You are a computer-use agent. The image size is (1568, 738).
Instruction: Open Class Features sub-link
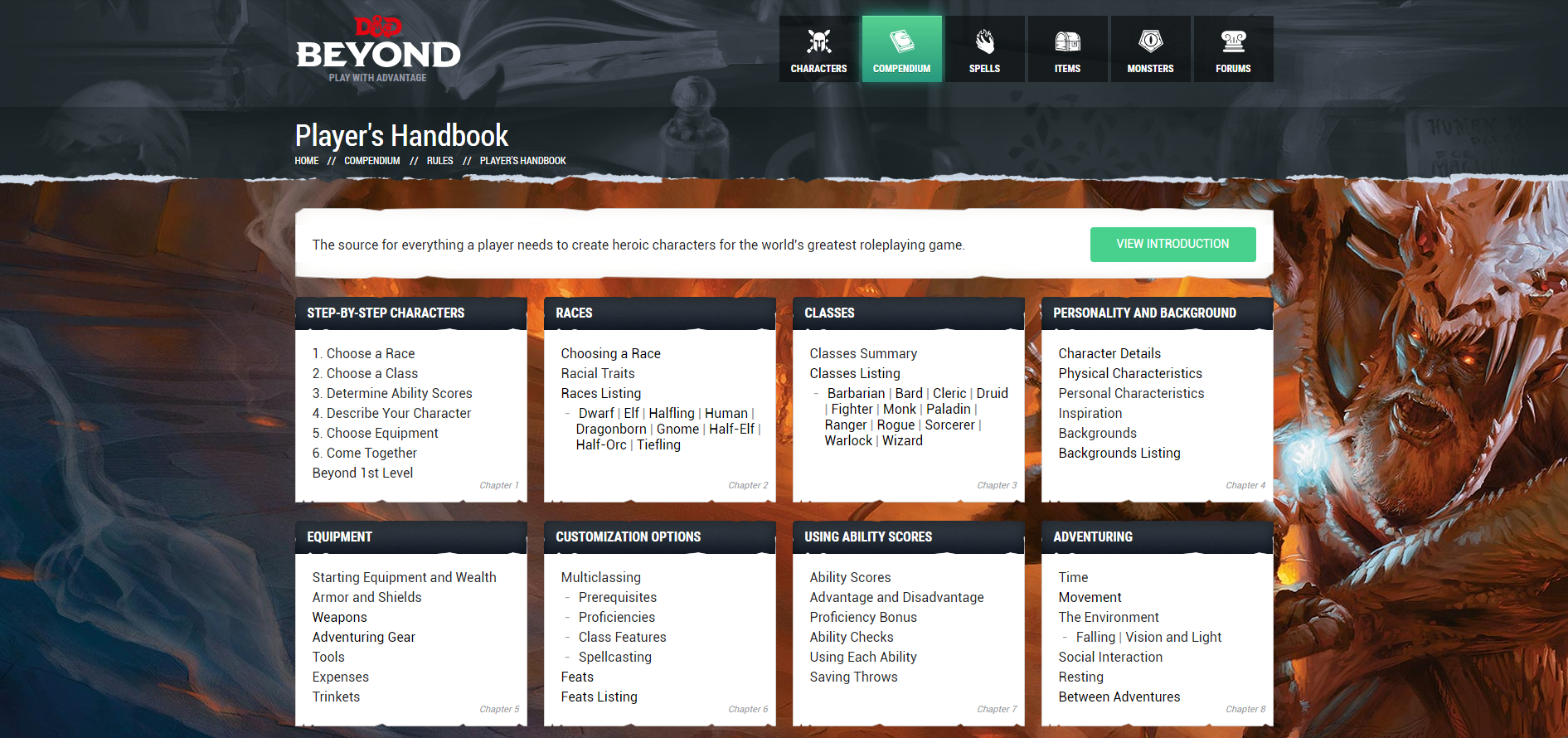[622, 637]
